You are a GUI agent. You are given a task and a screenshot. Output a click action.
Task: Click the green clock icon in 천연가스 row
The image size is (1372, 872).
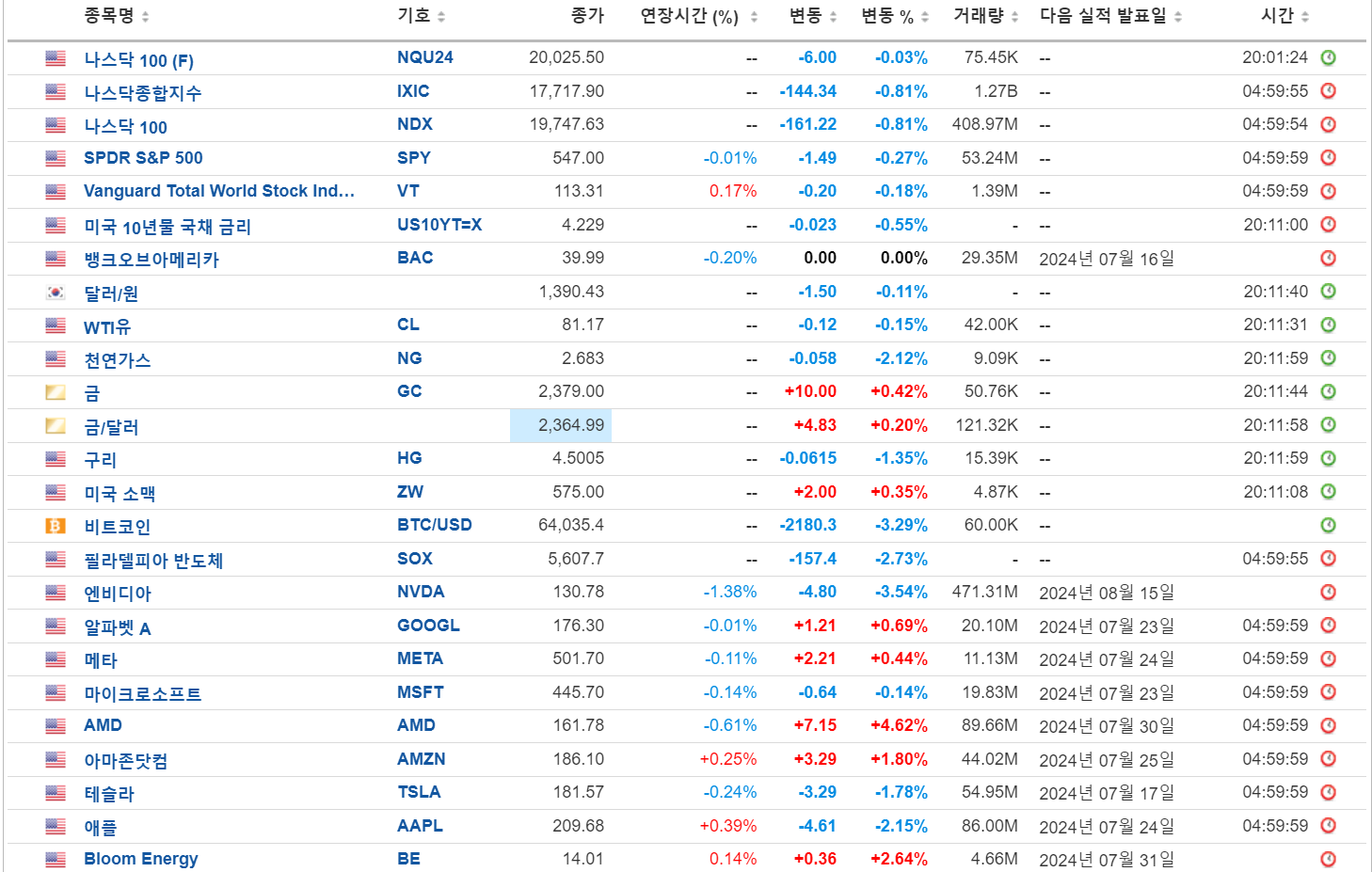click(1328, 358)
